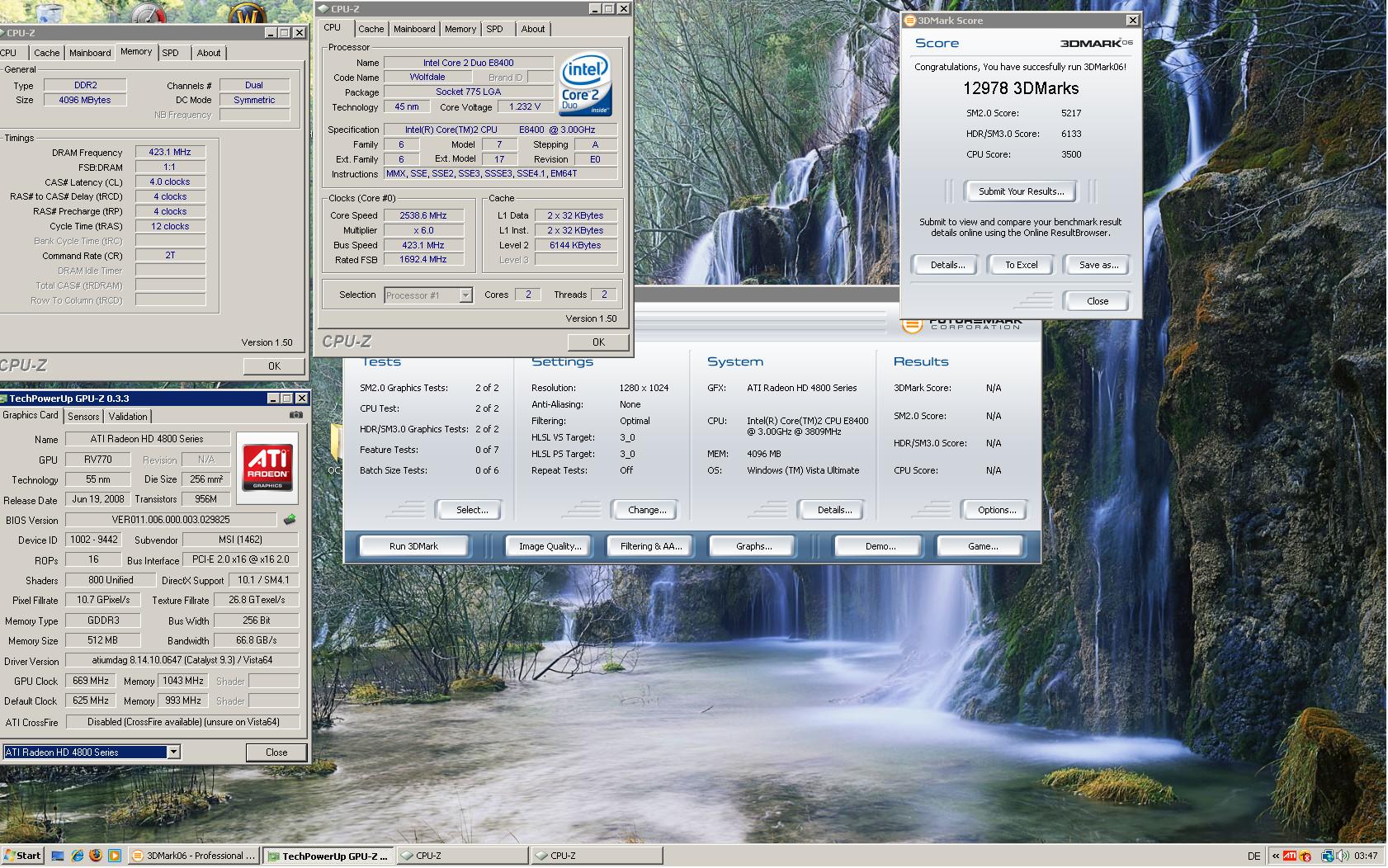The height and width of the screenshot is (868, 1388).
Task: Launch Internet Explorer from the quick launch
Action: coord(77,856)
